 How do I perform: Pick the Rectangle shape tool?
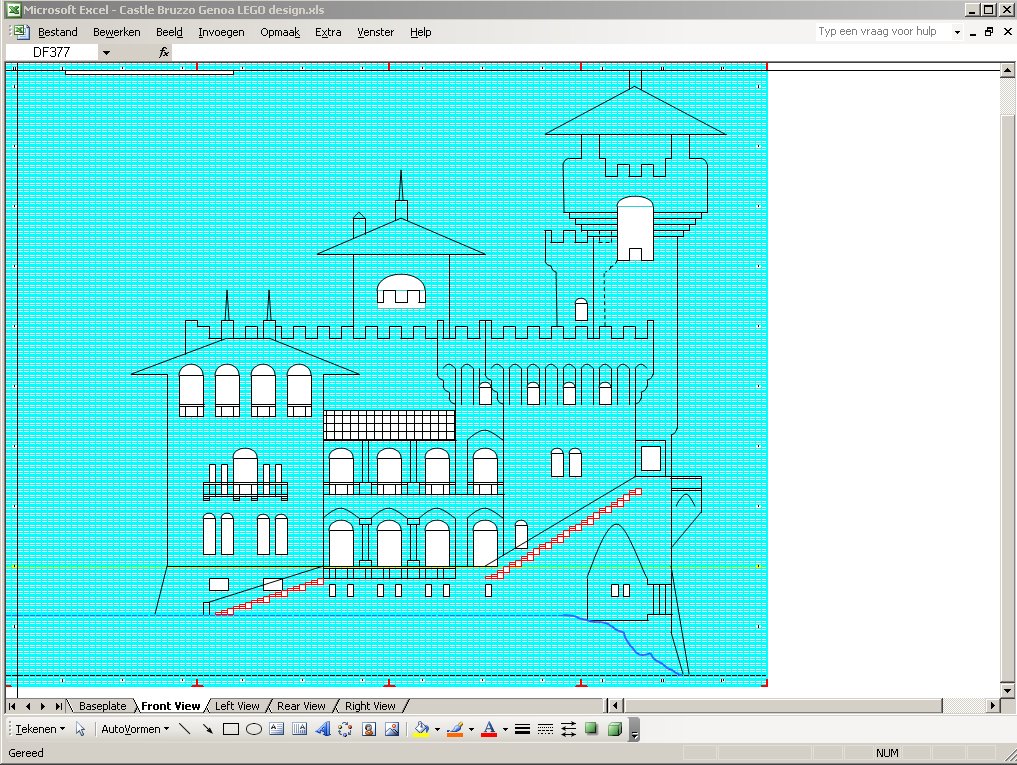[231, 729]
